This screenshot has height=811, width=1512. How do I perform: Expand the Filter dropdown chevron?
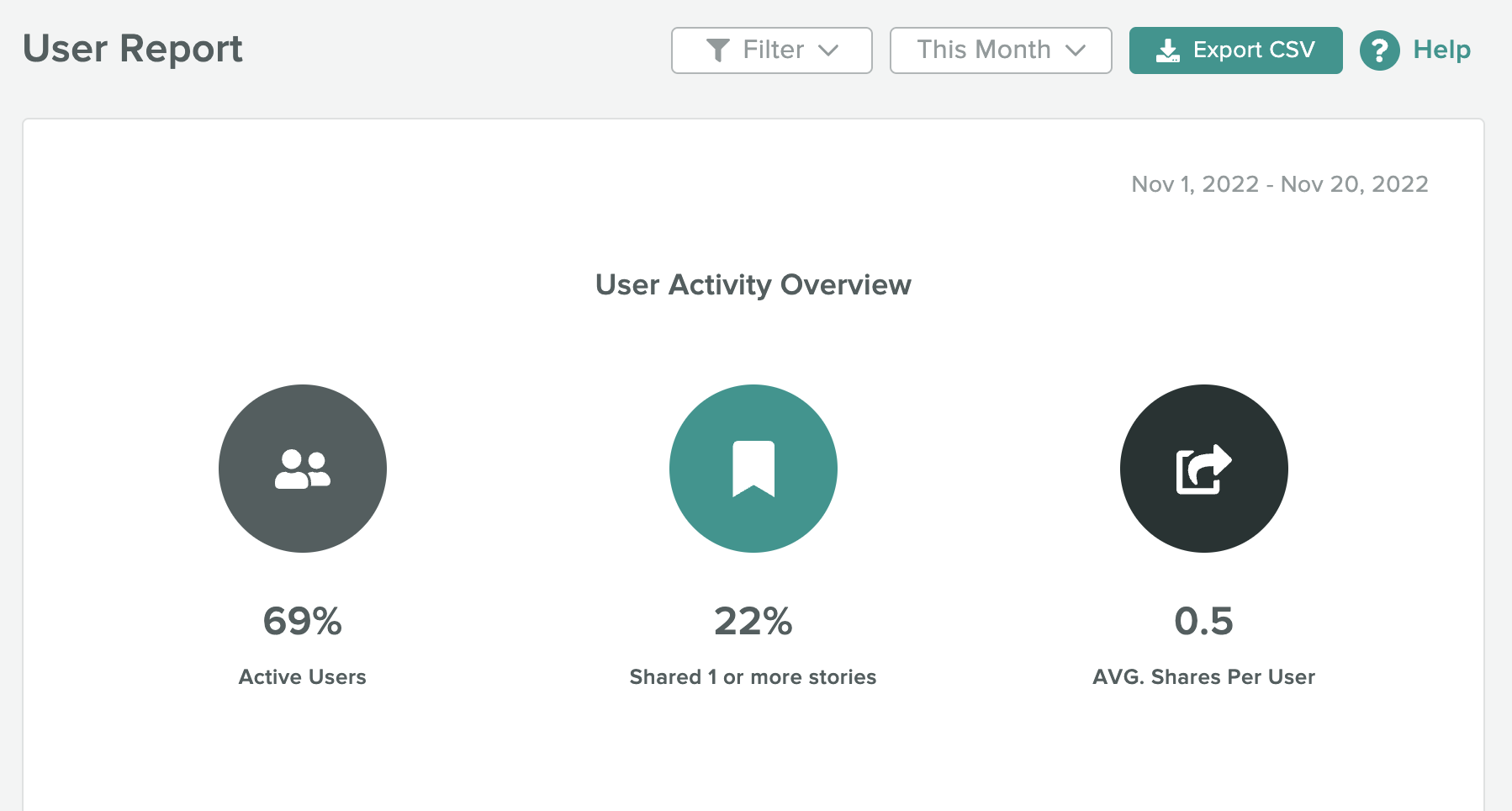828,50
